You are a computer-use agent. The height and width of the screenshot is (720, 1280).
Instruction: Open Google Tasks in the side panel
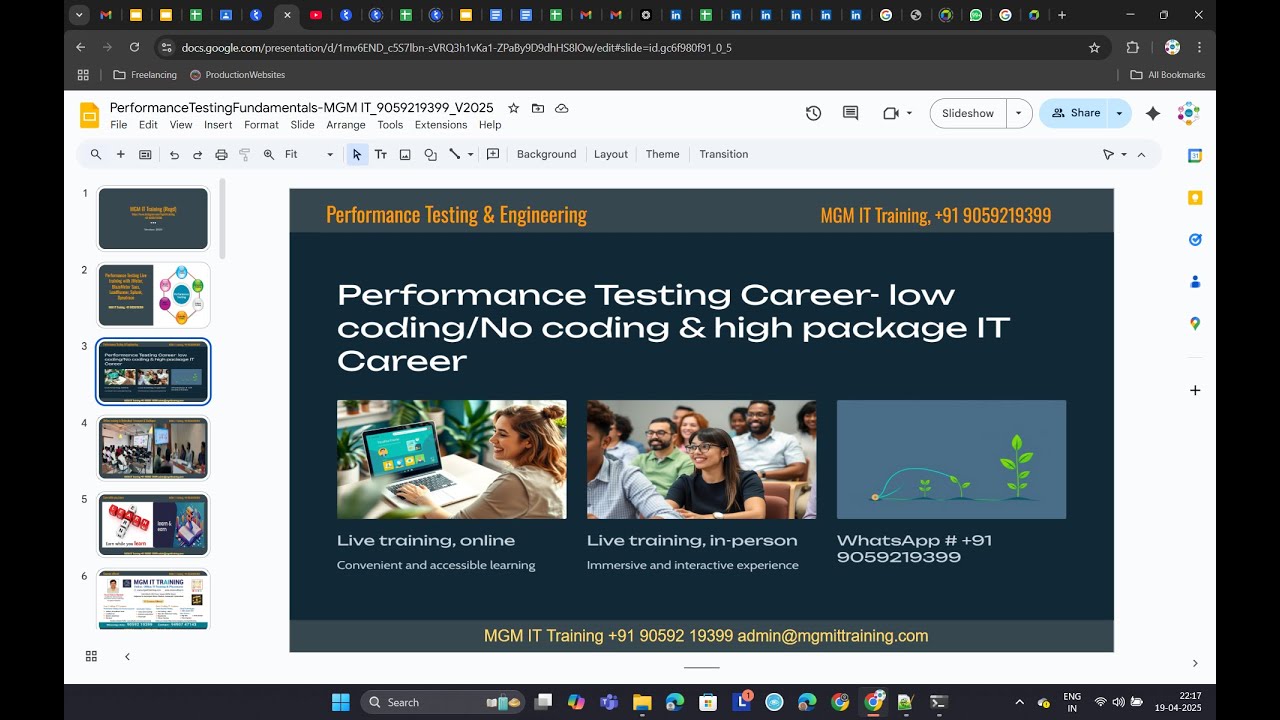1195,240
